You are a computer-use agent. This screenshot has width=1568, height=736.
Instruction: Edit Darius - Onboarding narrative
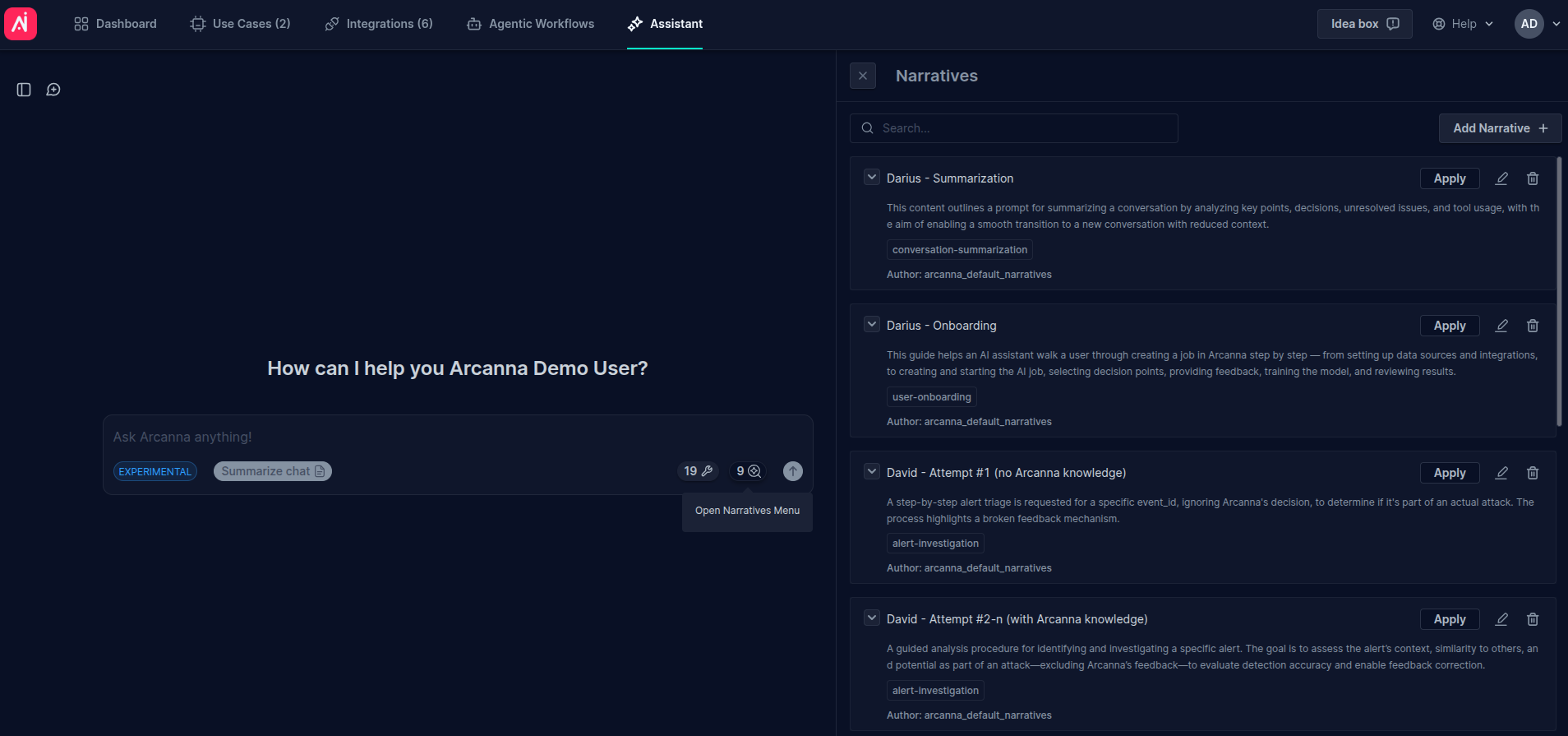1501,326
